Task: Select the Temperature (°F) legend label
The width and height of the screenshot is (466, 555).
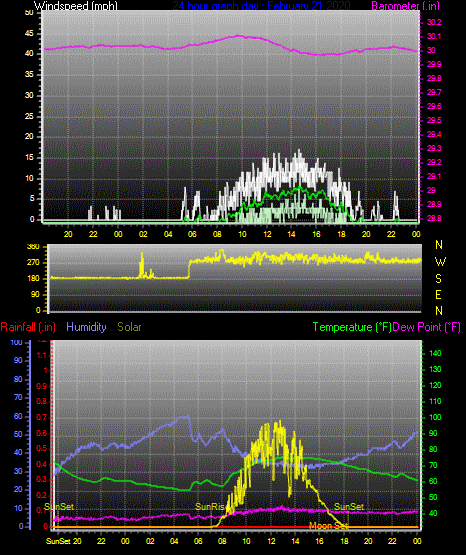Action: [352, 327]
